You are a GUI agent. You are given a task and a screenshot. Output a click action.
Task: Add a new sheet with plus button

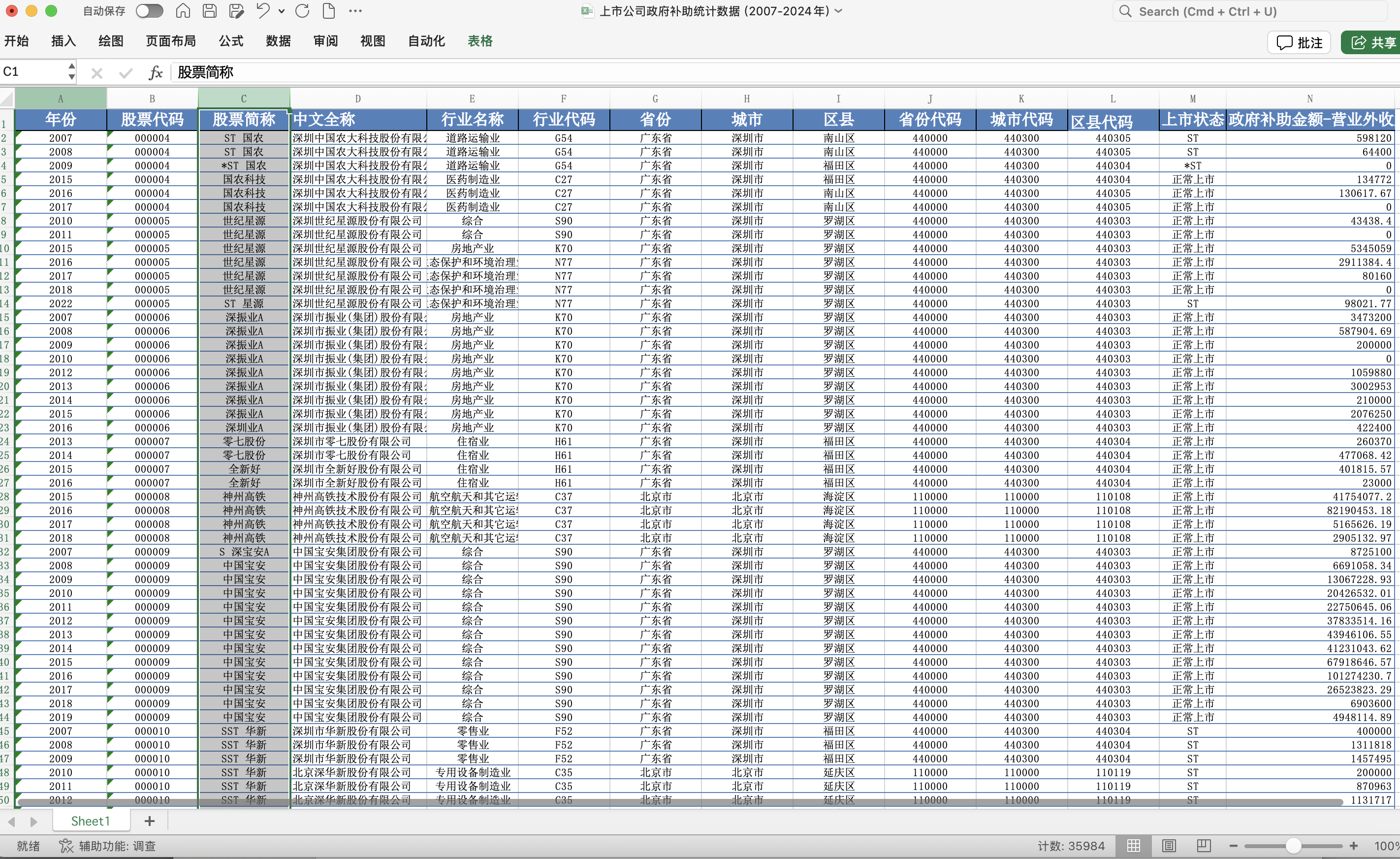pyautogui.click(x=150, y=821)
